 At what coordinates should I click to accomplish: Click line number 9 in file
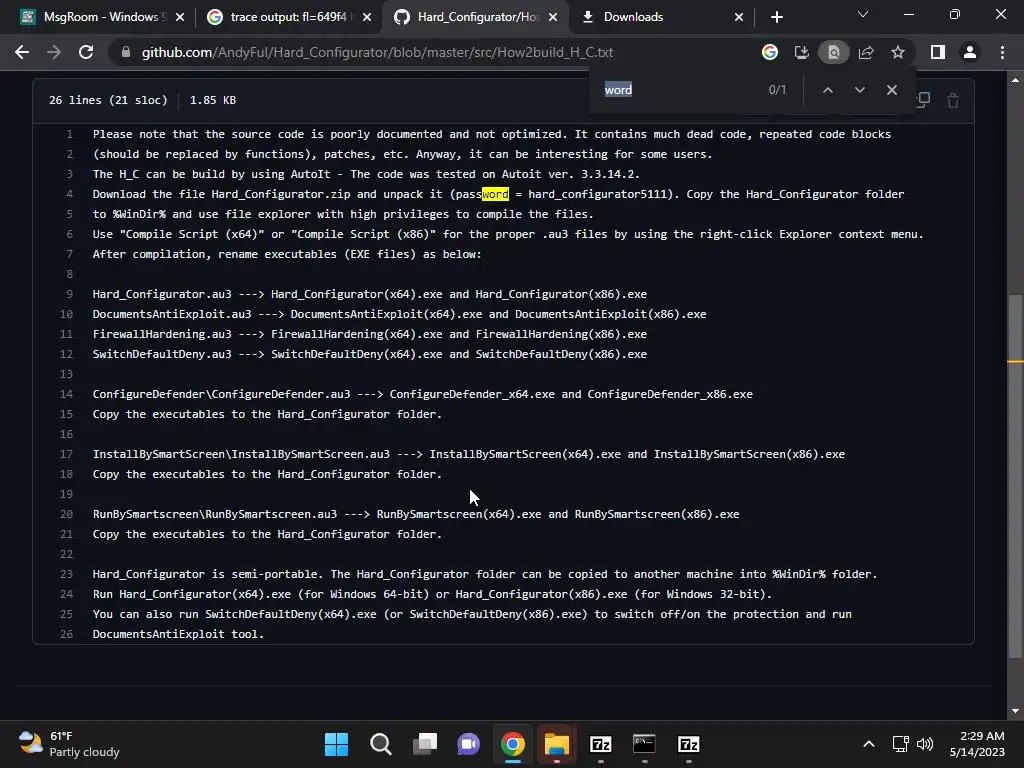69,294
